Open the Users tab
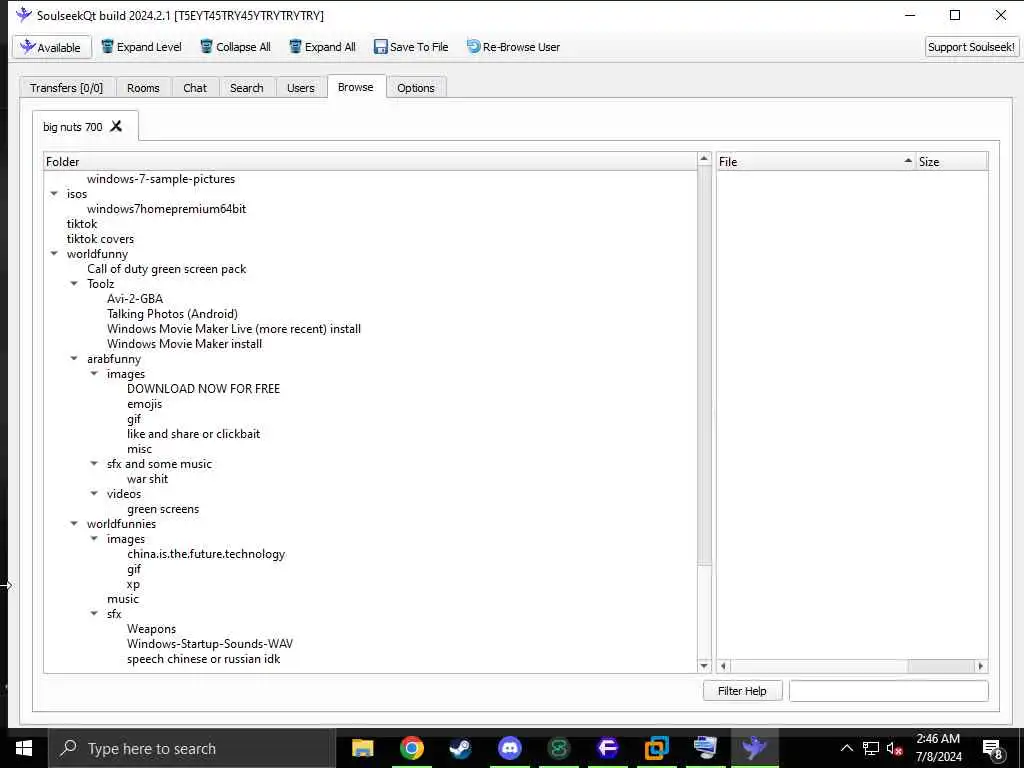Viewport: 1024px width, 768px height. [300, 88]
